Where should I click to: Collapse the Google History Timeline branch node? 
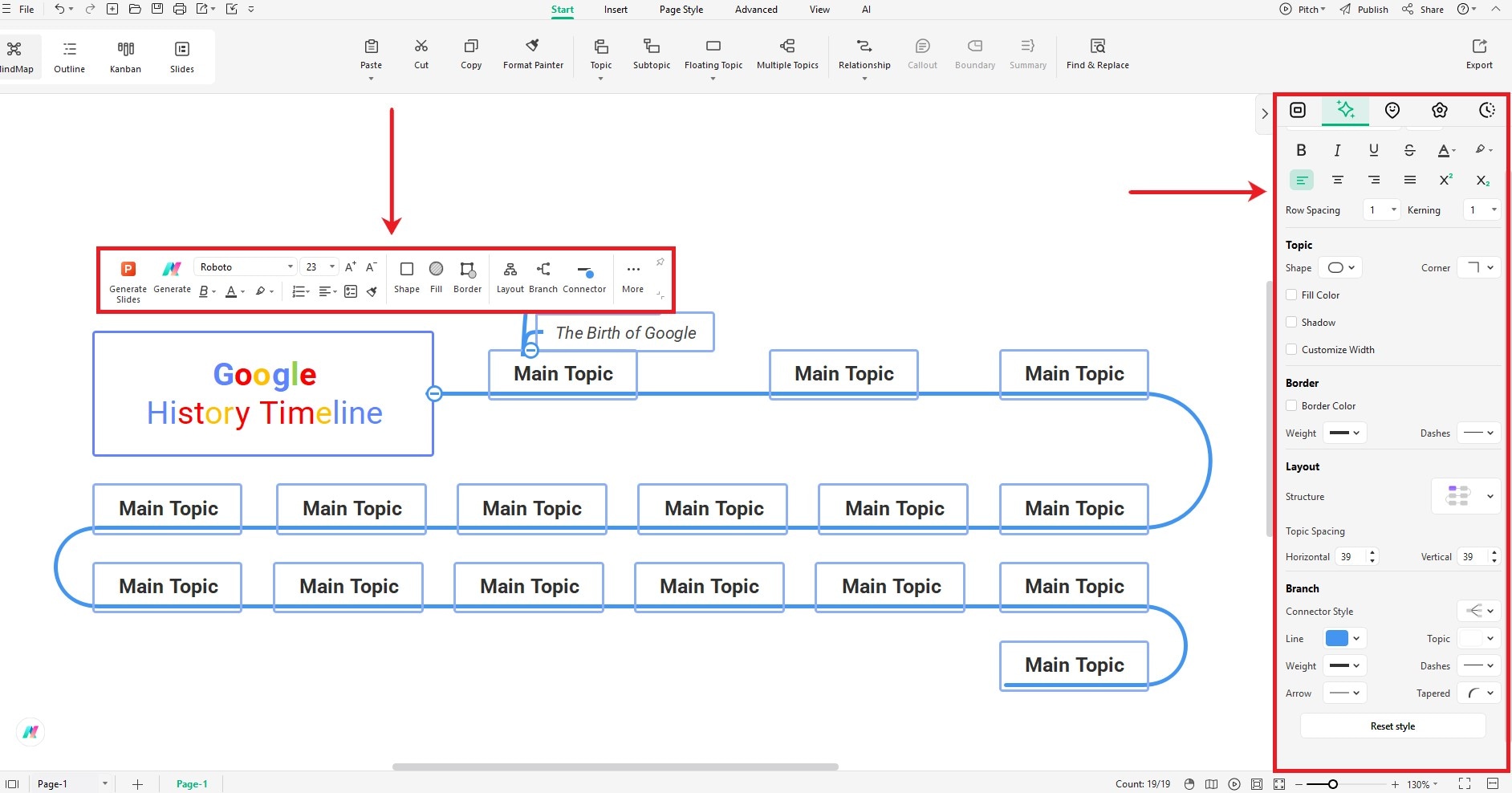point(434,393)
